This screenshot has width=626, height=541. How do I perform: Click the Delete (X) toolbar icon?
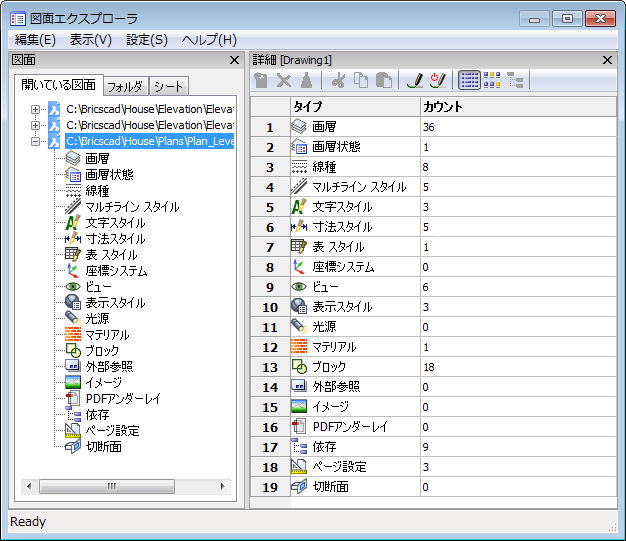click(284, 80)
